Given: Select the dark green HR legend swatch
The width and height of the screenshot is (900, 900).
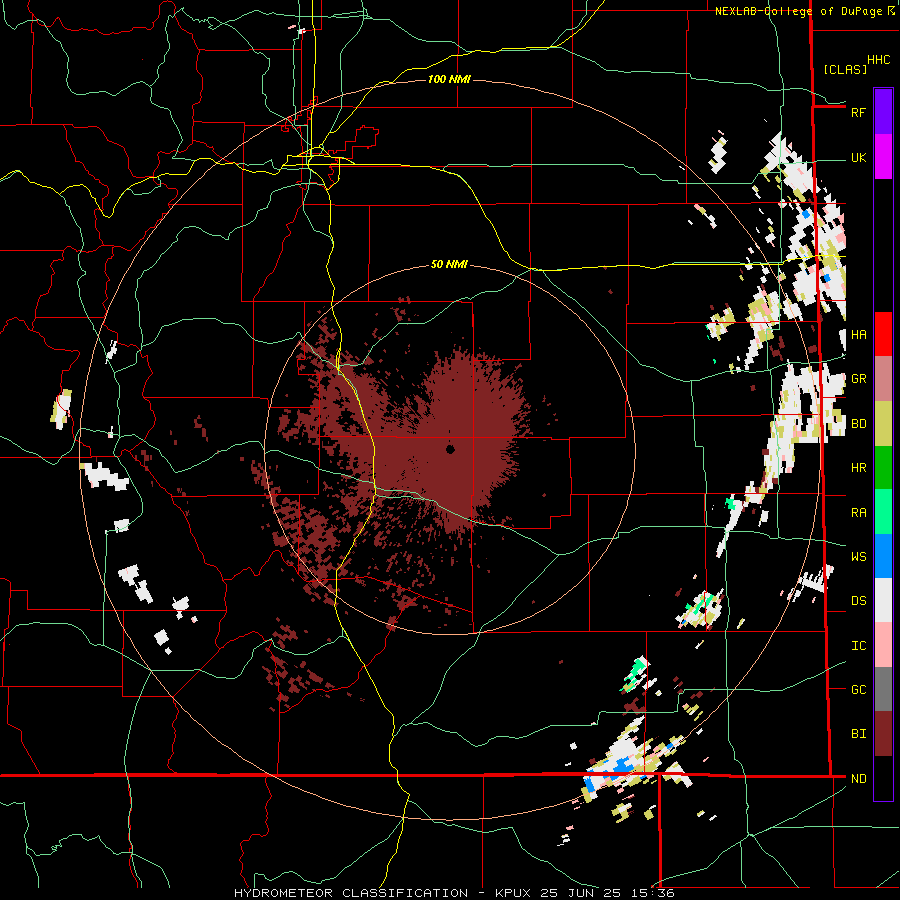Looking at the screenshot, I should click(x=883, y=468).
